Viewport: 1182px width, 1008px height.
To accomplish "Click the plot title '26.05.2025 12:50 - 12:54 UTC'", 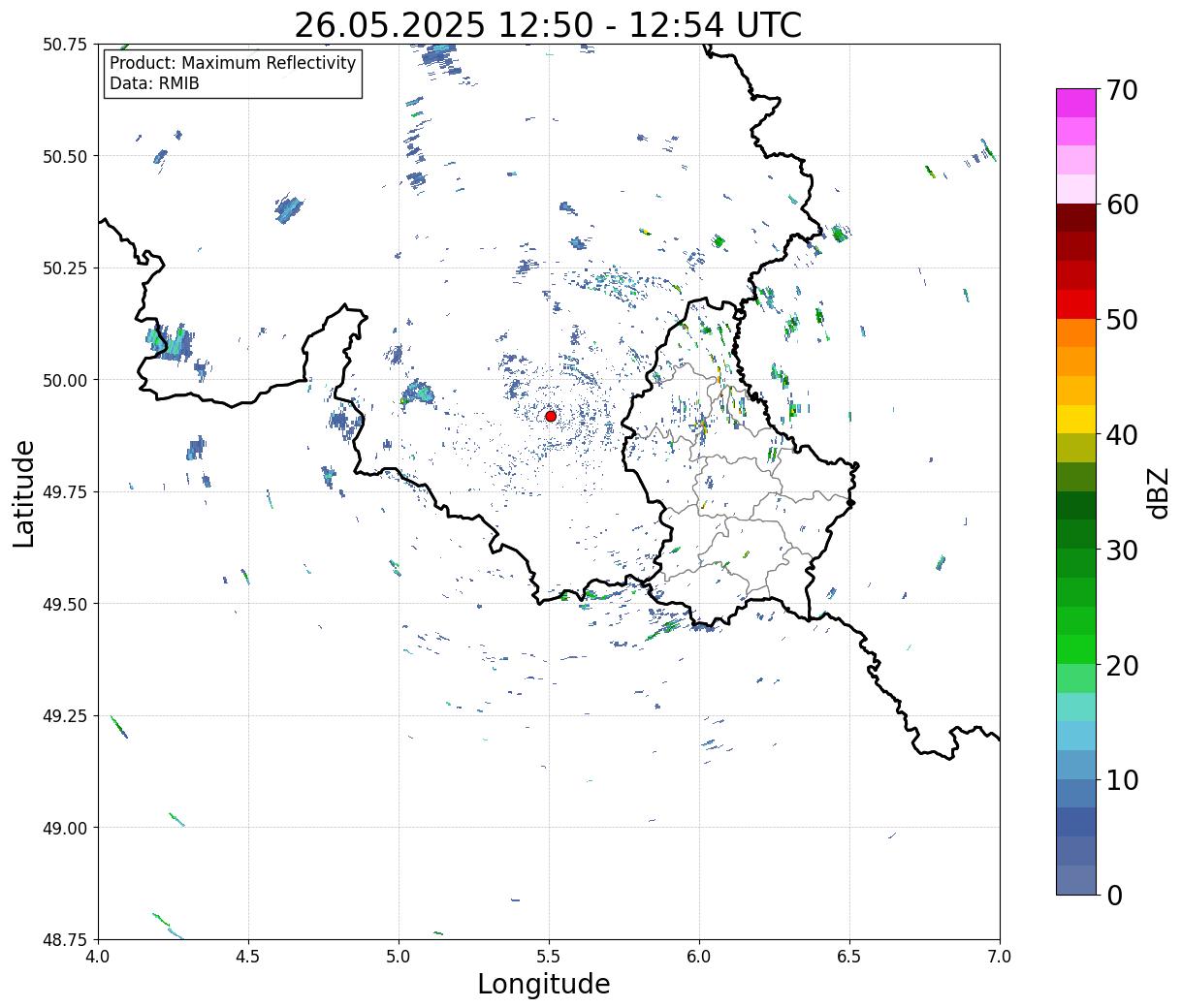I will pos(548,24).
